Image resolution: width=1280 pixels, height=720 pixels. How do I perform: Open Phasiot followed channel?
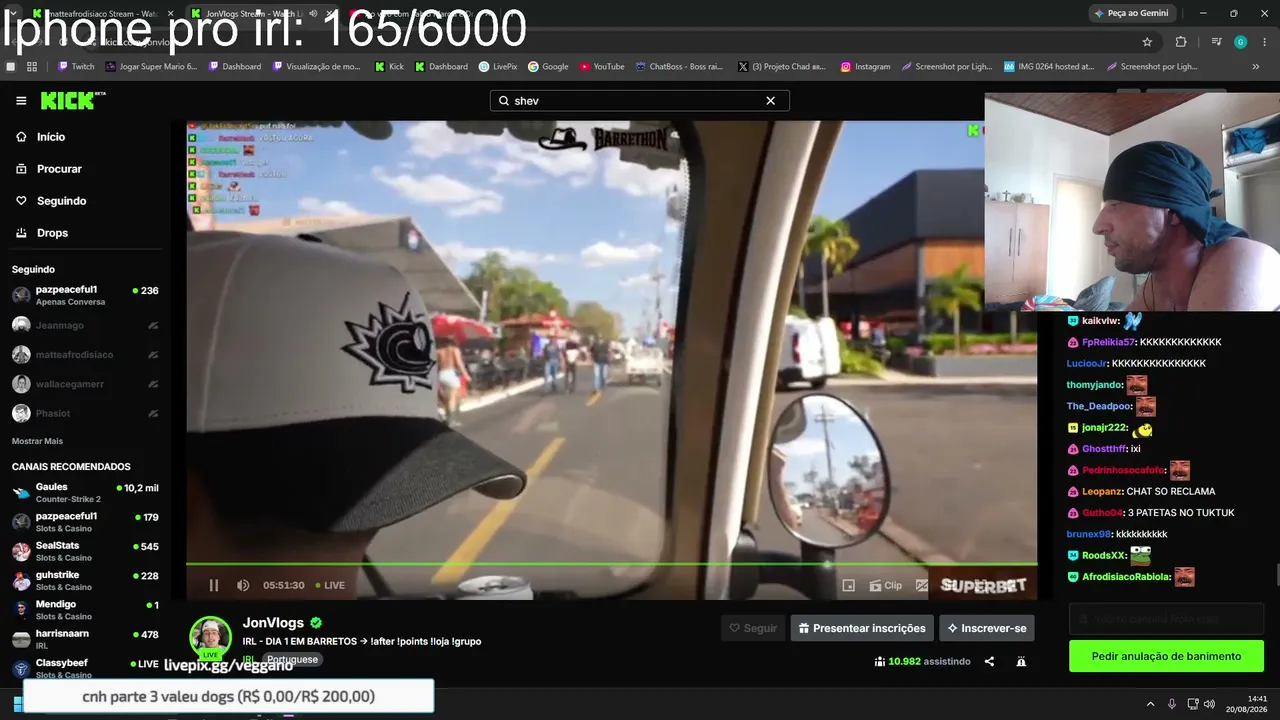[x=85, y=413]
